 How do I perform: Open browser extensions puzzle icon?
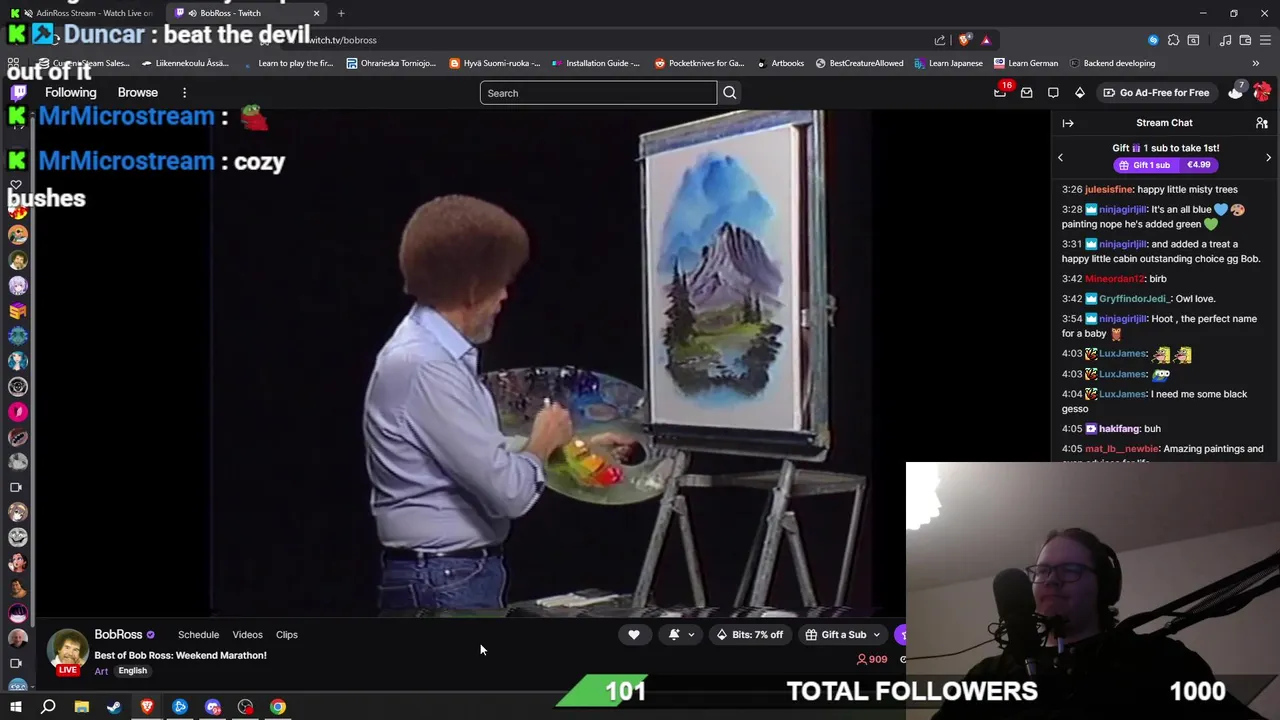pos(1174,40)
